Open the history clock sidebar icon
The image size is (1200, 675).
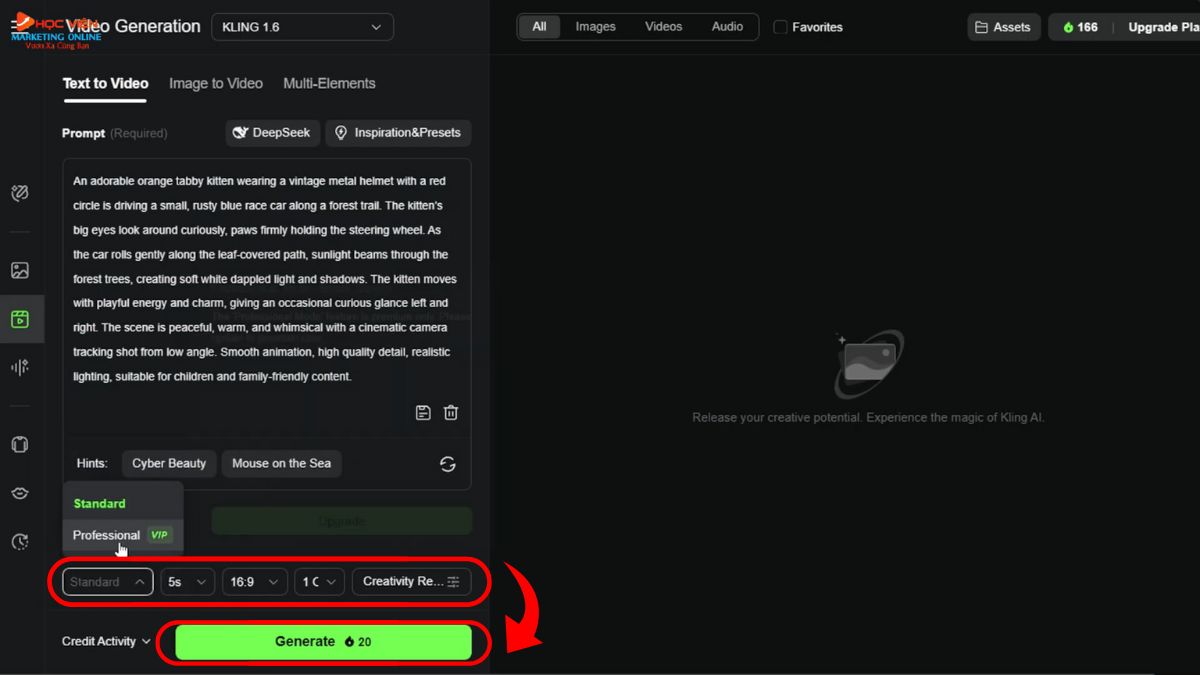(20, 542)
